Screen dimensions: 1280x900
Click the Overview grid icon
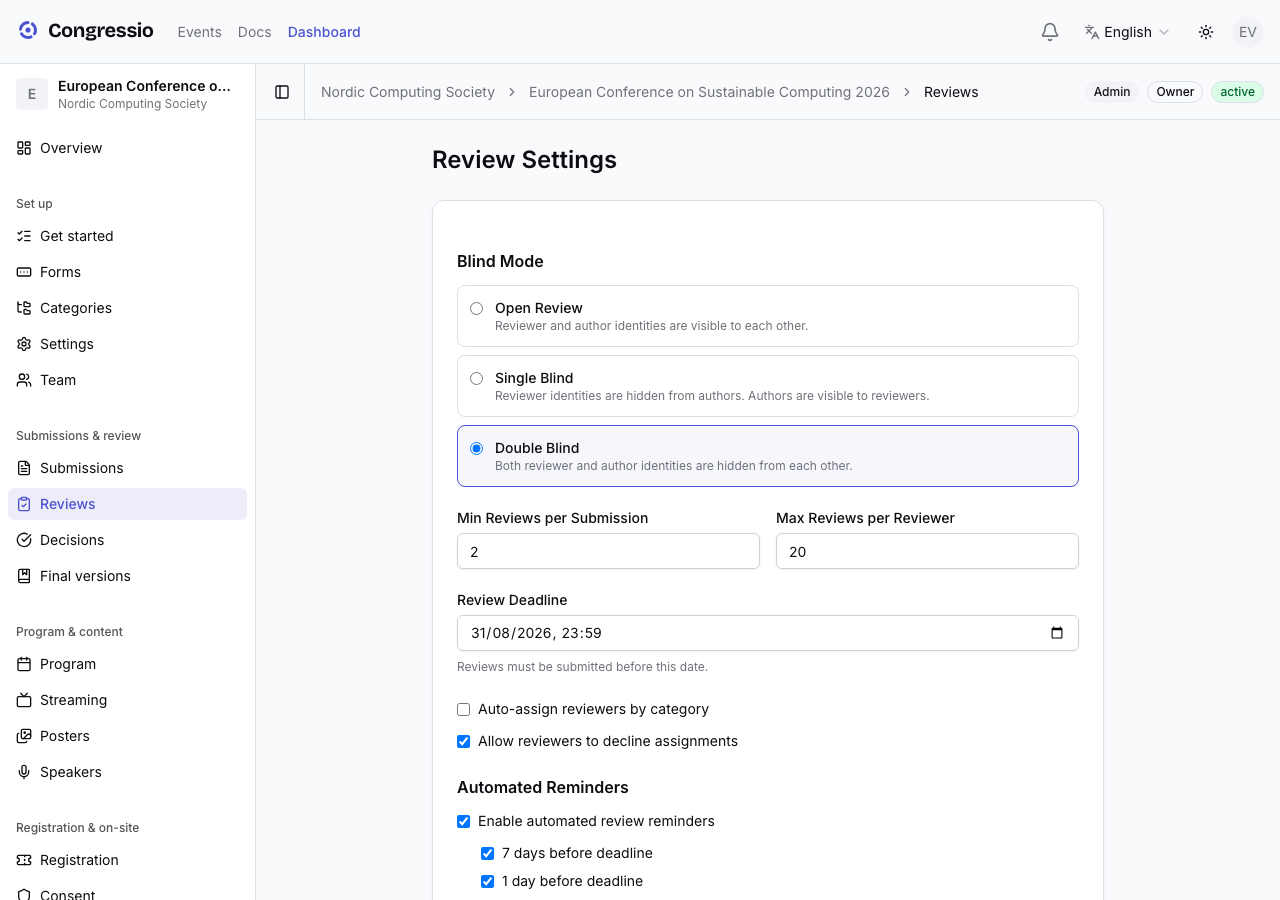pos(24,148)
